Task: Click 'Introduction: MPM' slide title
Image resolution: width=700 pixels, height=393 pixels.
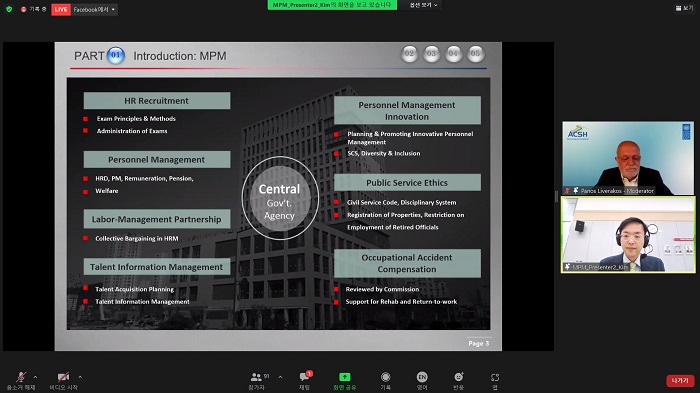Action: 180,56
